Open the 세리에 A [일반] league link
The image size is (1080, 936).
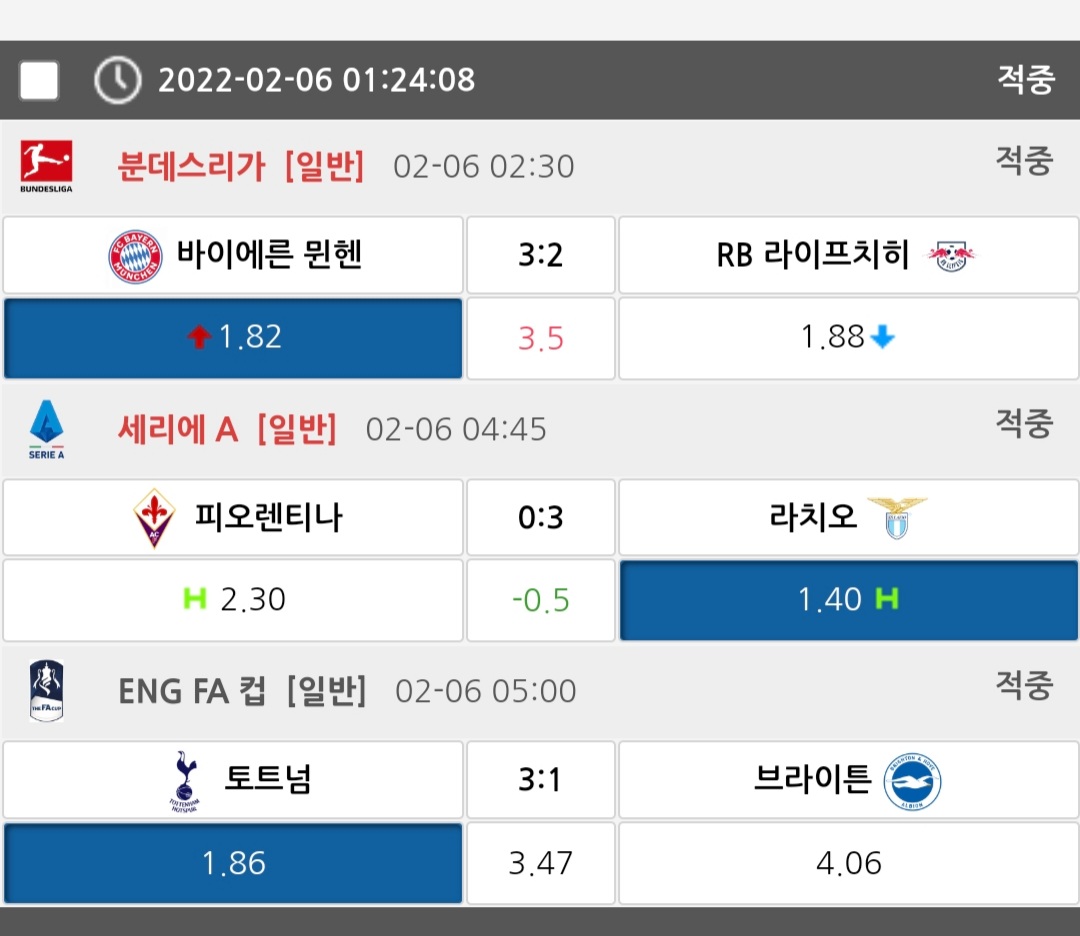(x=227, y=429)
